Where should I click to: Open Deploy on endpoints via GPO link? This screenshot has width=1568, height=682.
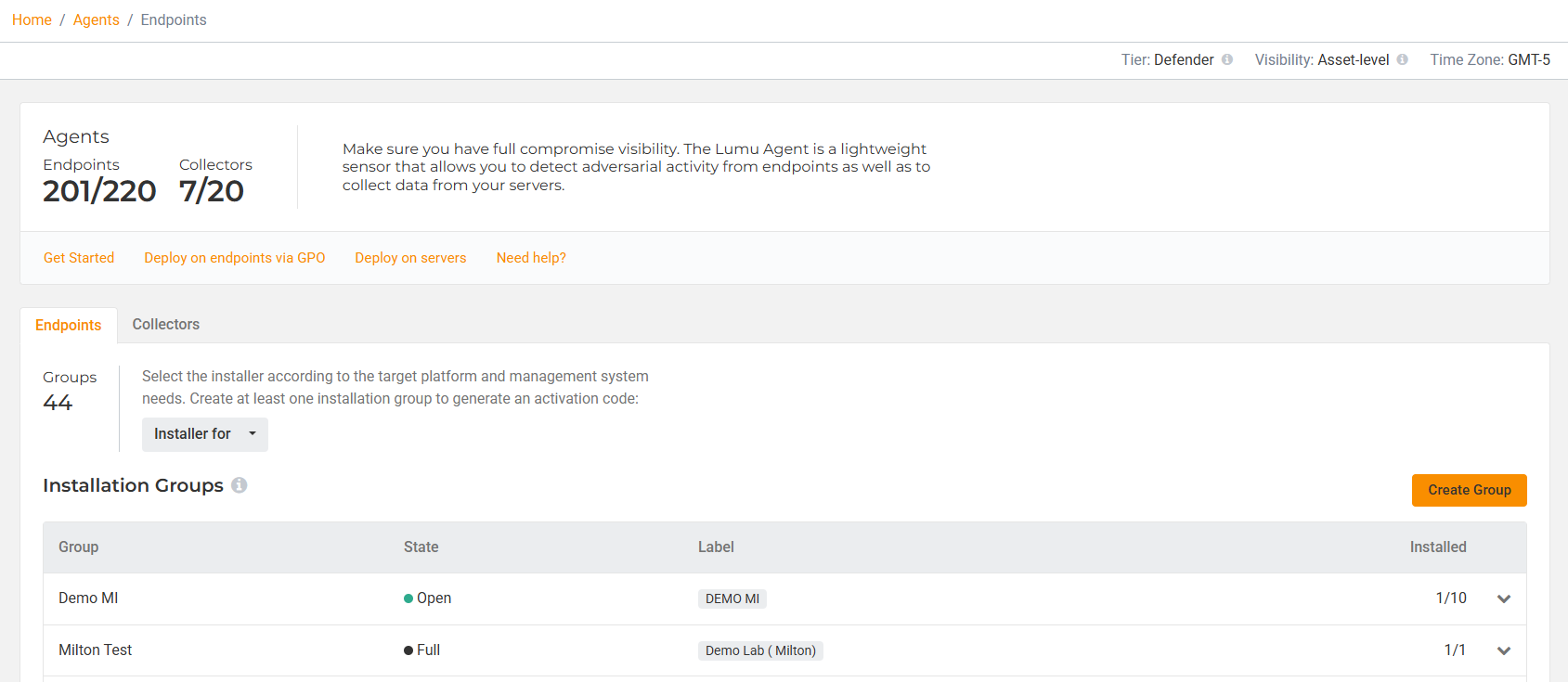point(234,258)
